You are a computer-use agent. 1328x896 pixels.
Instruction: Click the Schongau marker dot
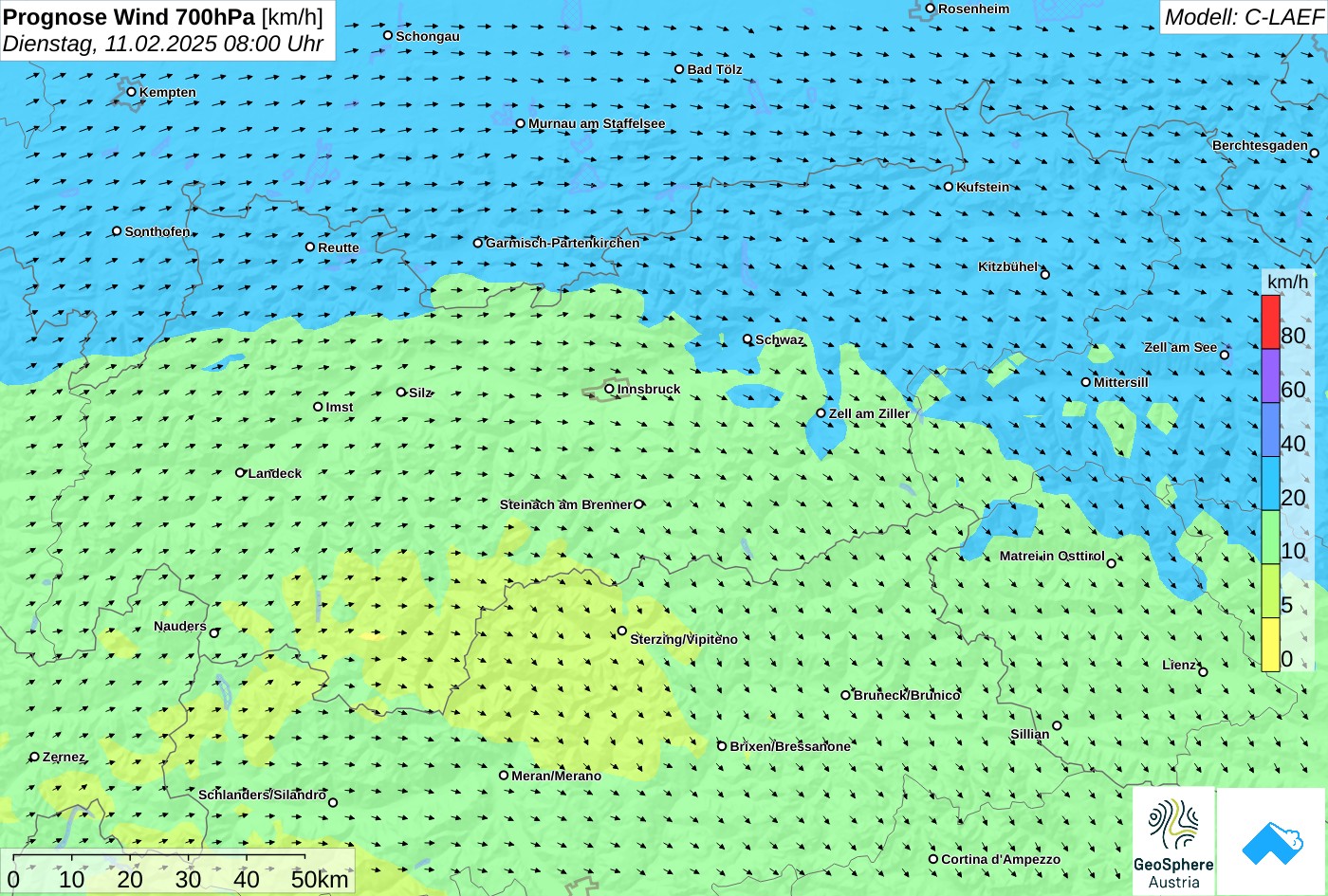tap(387, 35)
